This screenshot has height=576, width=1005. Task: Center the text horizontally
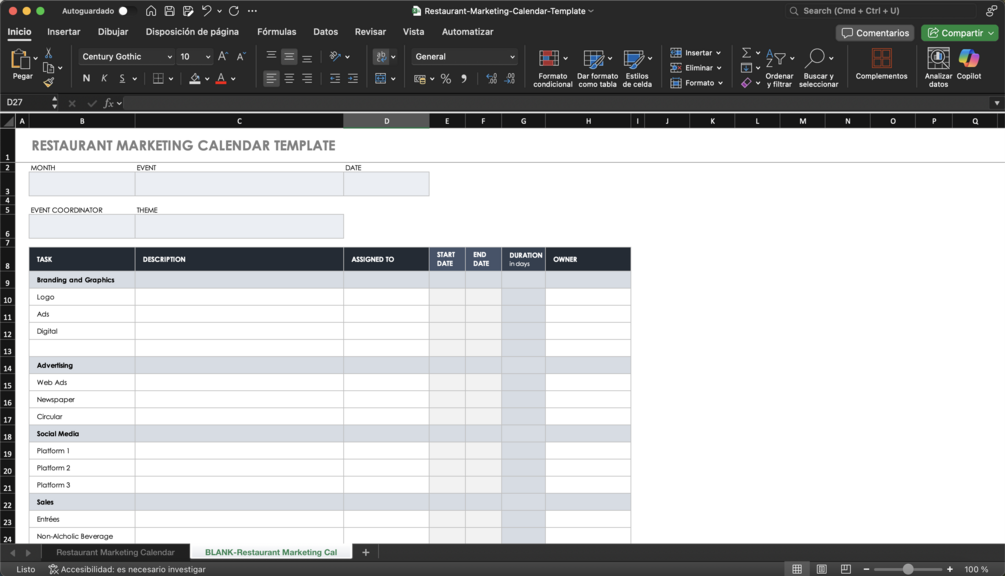coord(289,78)
